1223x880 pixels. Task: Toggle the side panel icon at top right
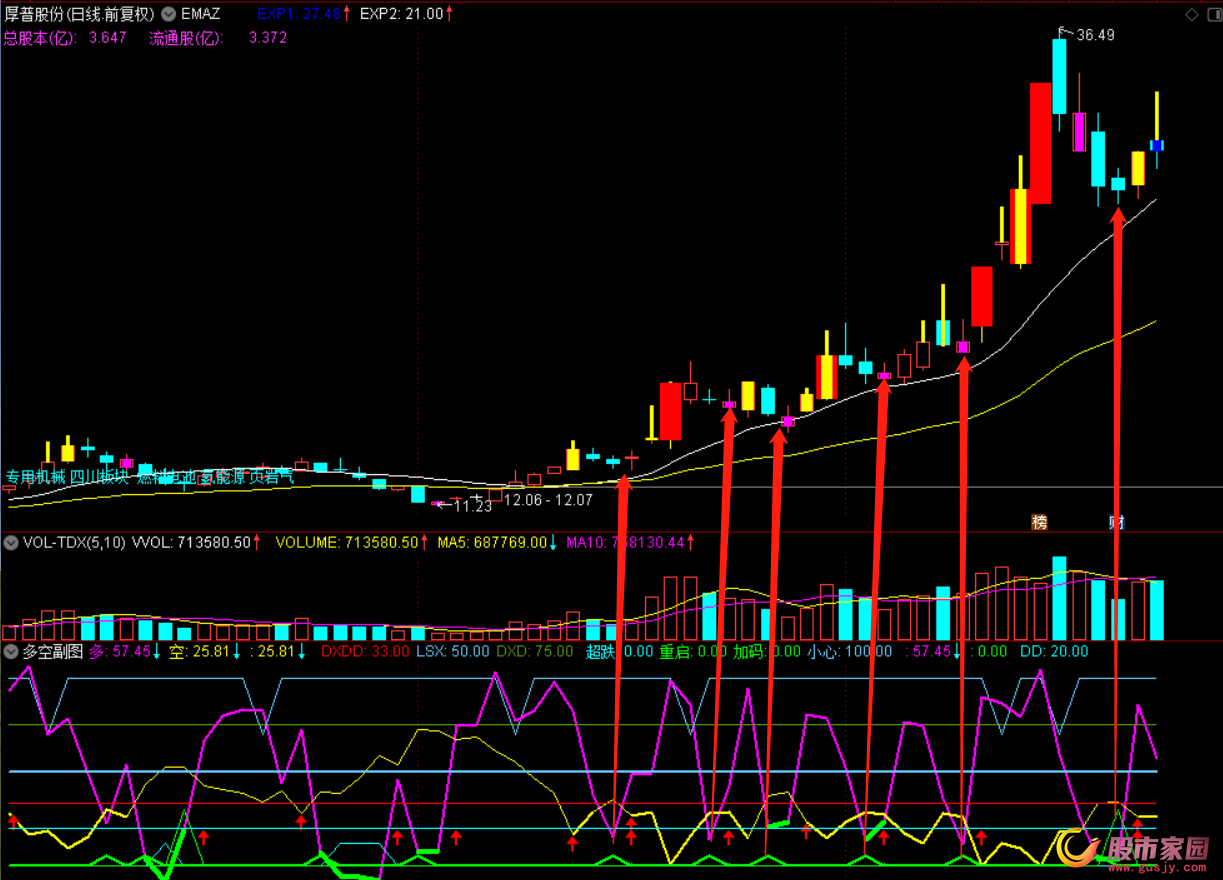(1211, 14)
